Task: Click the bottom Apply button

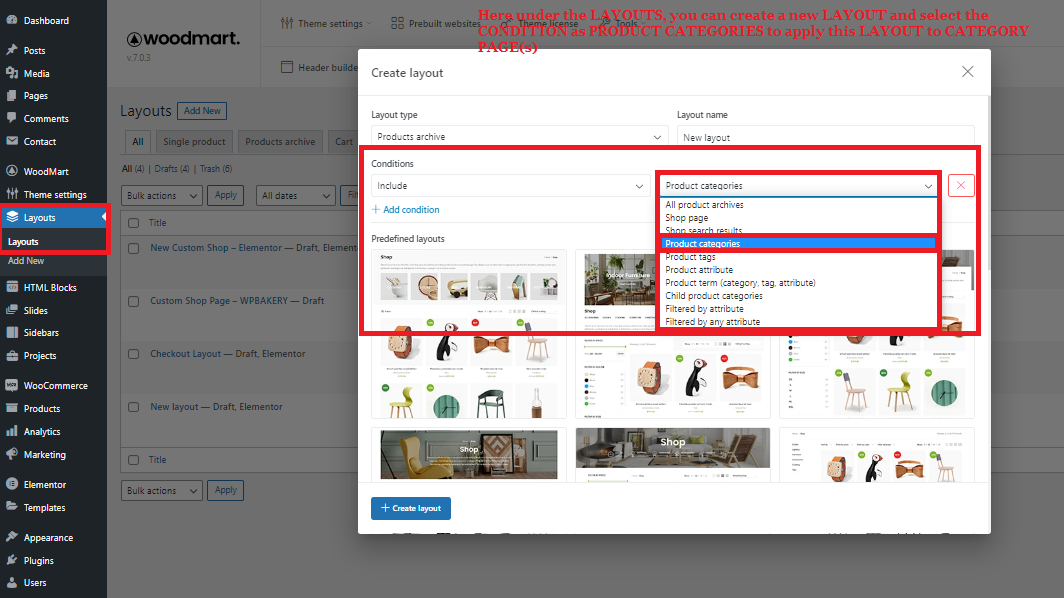Action: click(225, 489)
